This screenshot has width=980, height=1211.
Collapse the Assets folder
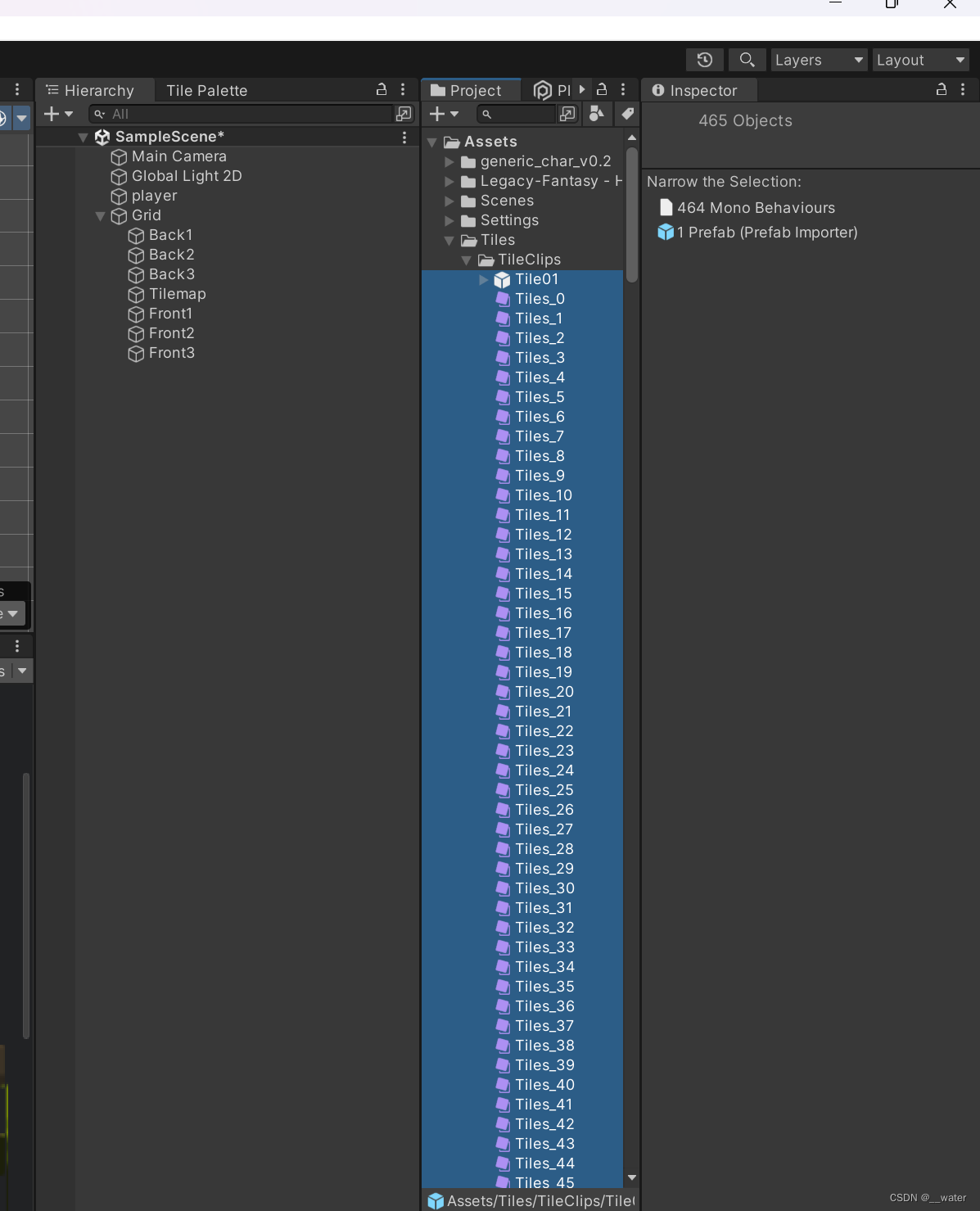[432, 142]
